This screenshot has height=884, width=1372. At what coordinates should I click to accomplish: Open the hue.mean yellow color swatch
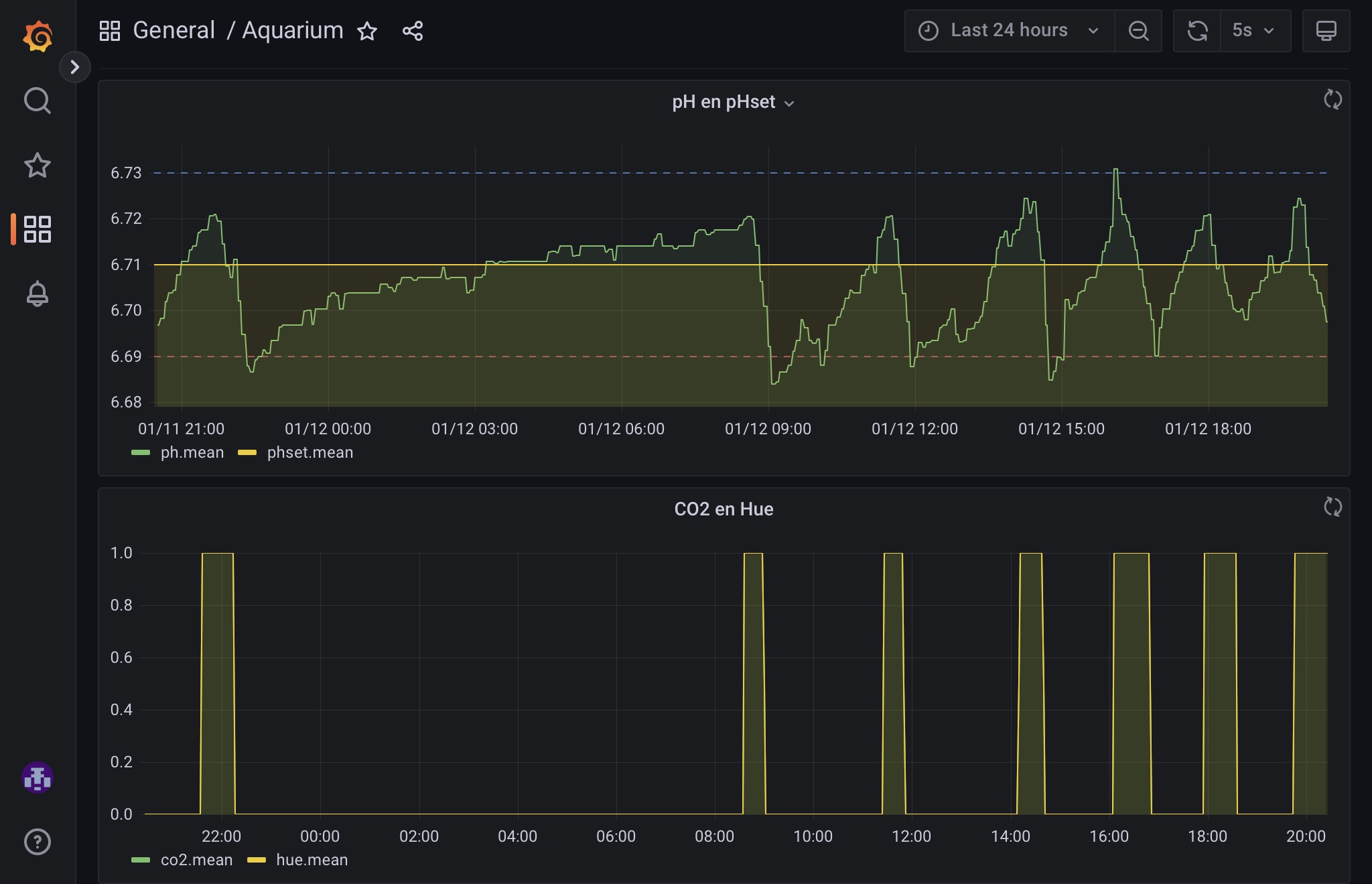[x=257, y=861]
